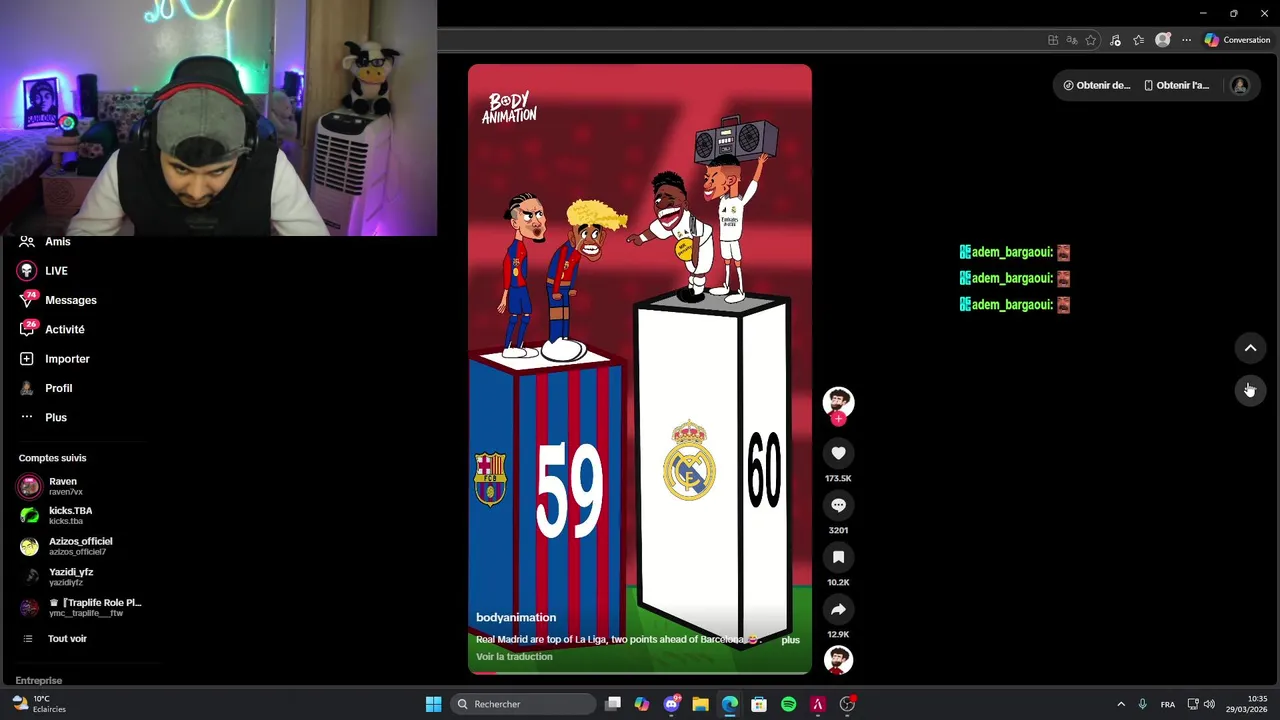Open Discord-like chat app on taskbar
This screenshot has height=720, width=1280.
pyautogui.click(x=671, y=704)
